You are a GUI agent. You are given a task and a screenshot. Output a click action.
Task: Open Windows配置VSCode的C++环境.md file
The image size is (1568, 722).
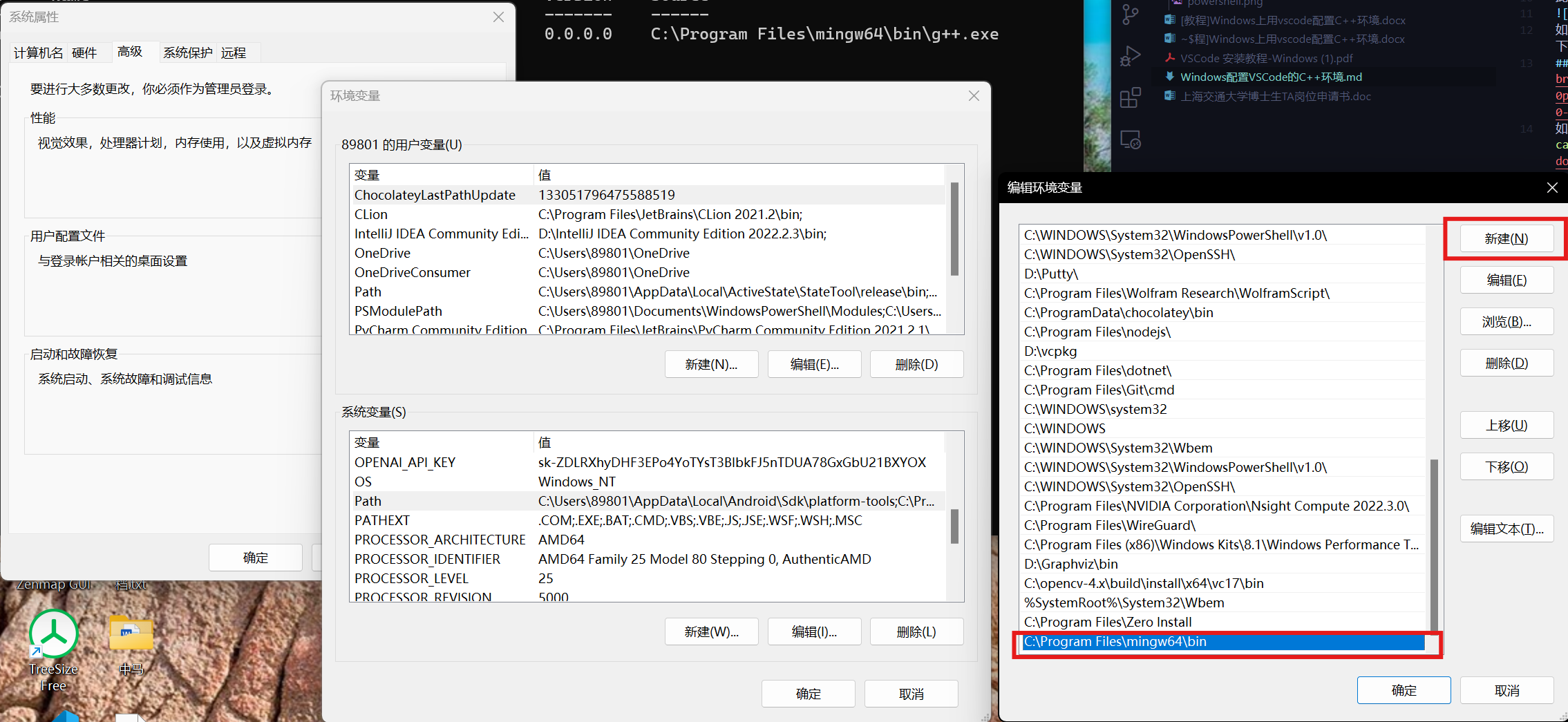click(1270, 77)
